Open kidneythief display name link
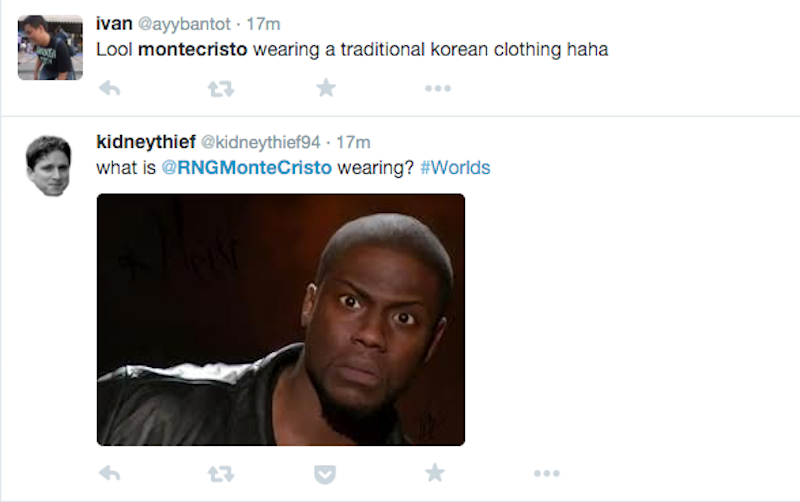This screenshot has width=800, height=502. coord(146,142)
